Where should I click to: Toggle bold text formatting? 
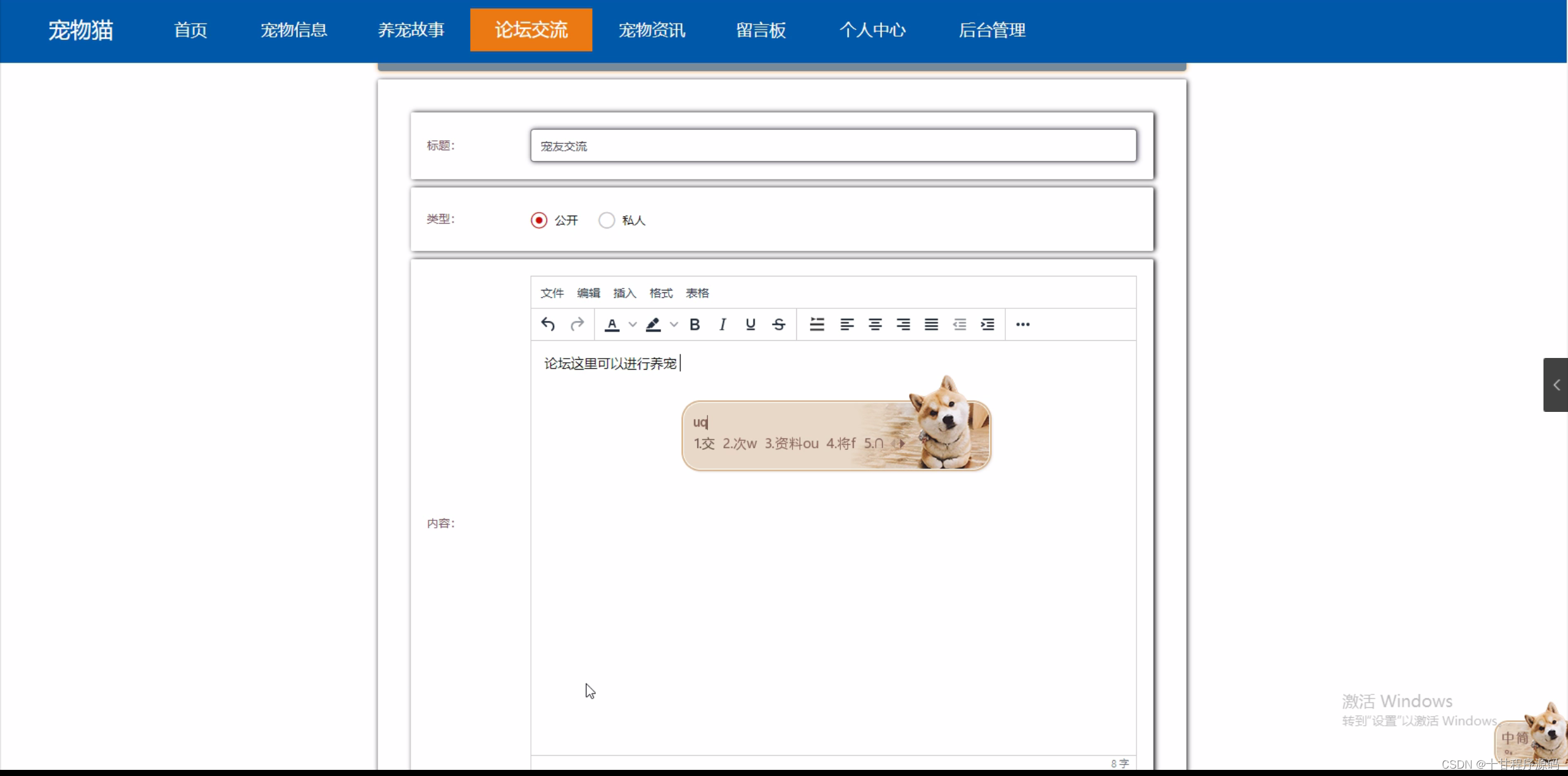click(695, 324)
